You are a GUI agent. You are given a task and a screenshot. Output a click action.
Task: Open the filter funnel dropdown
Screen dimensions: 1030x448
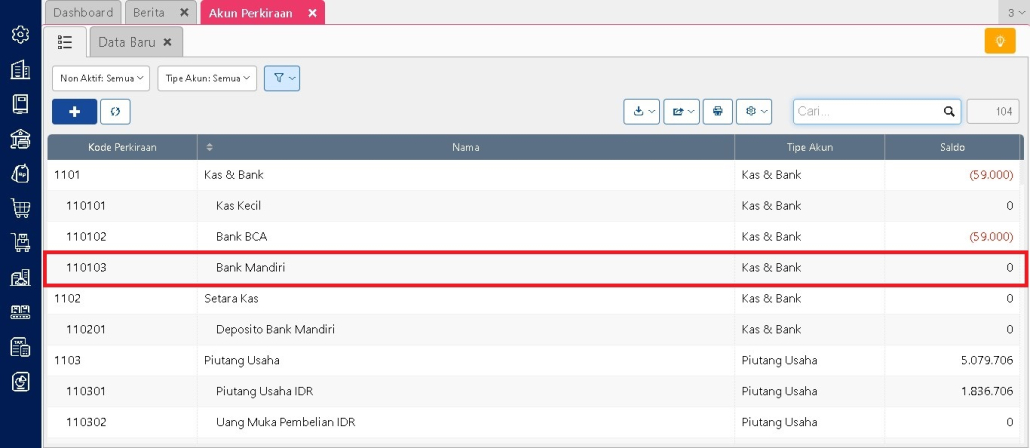(282, 78)
